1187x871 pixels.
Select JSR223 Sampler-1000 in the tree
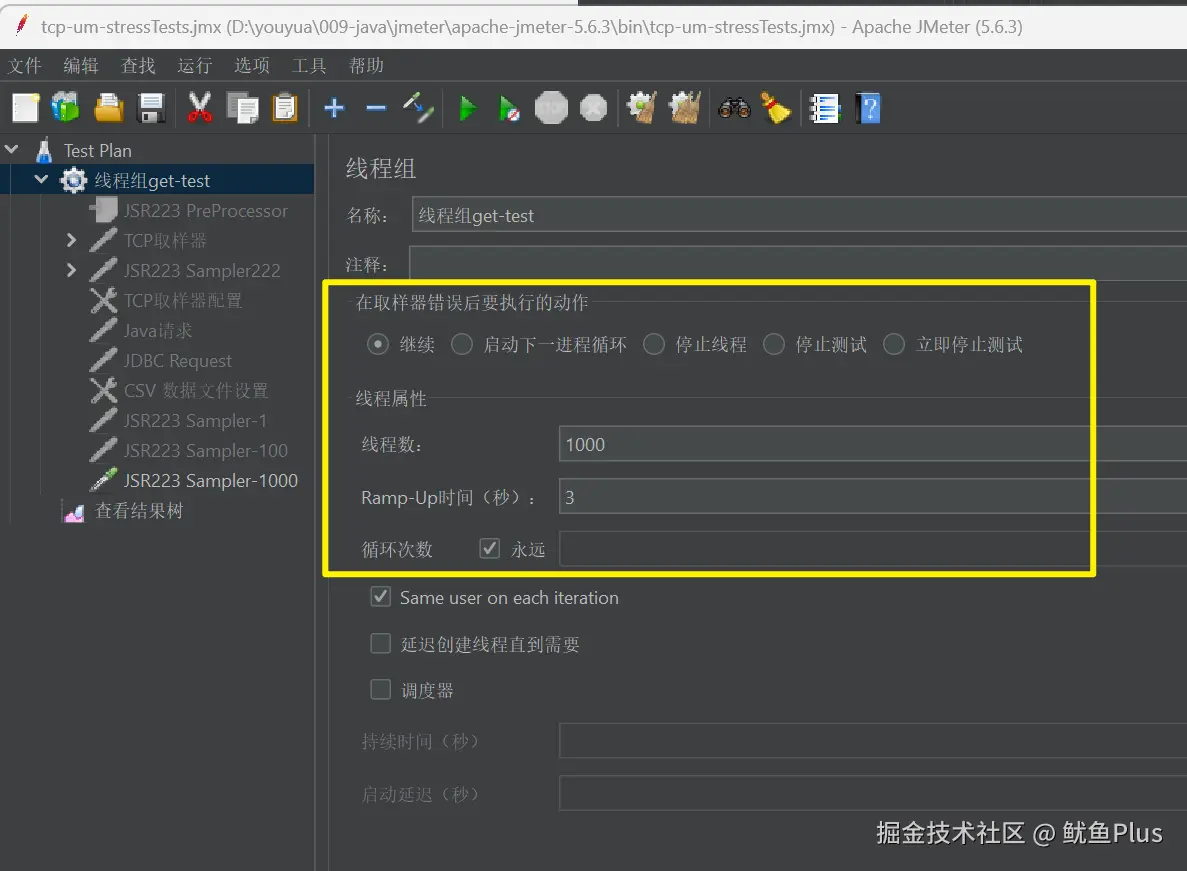tap(210, 481)
